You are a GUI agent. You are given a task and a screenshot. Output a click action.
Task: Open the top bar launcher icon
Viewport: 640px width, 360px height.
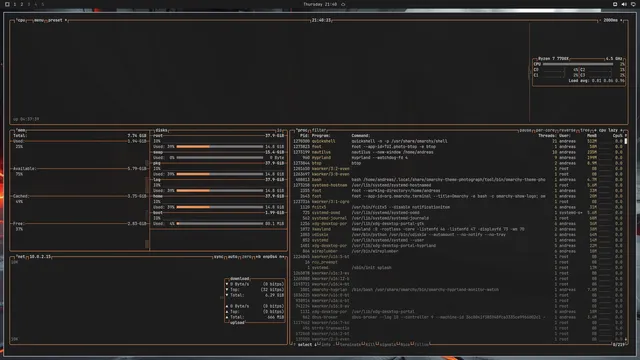(x=7, y=4)
